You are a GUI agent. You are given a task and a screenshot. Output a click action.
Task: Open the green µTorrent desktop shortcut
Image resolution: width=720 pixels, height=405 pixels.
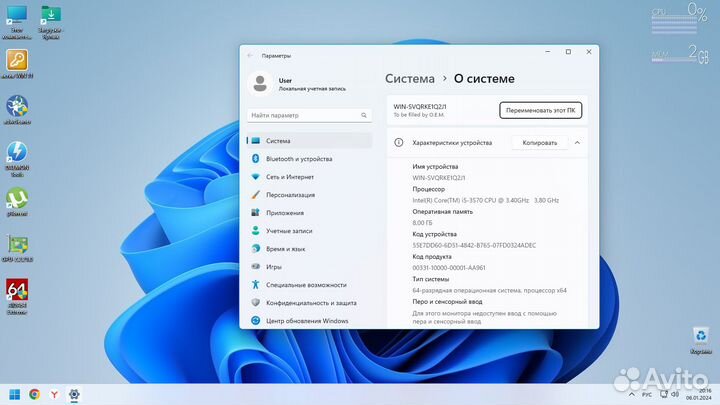point(17,202)
